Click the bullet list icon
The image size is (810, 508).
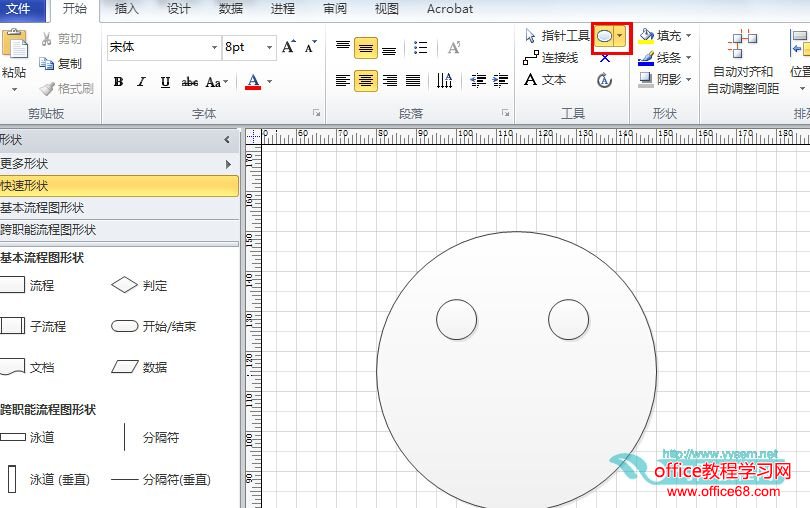click(x=421, y=48)
